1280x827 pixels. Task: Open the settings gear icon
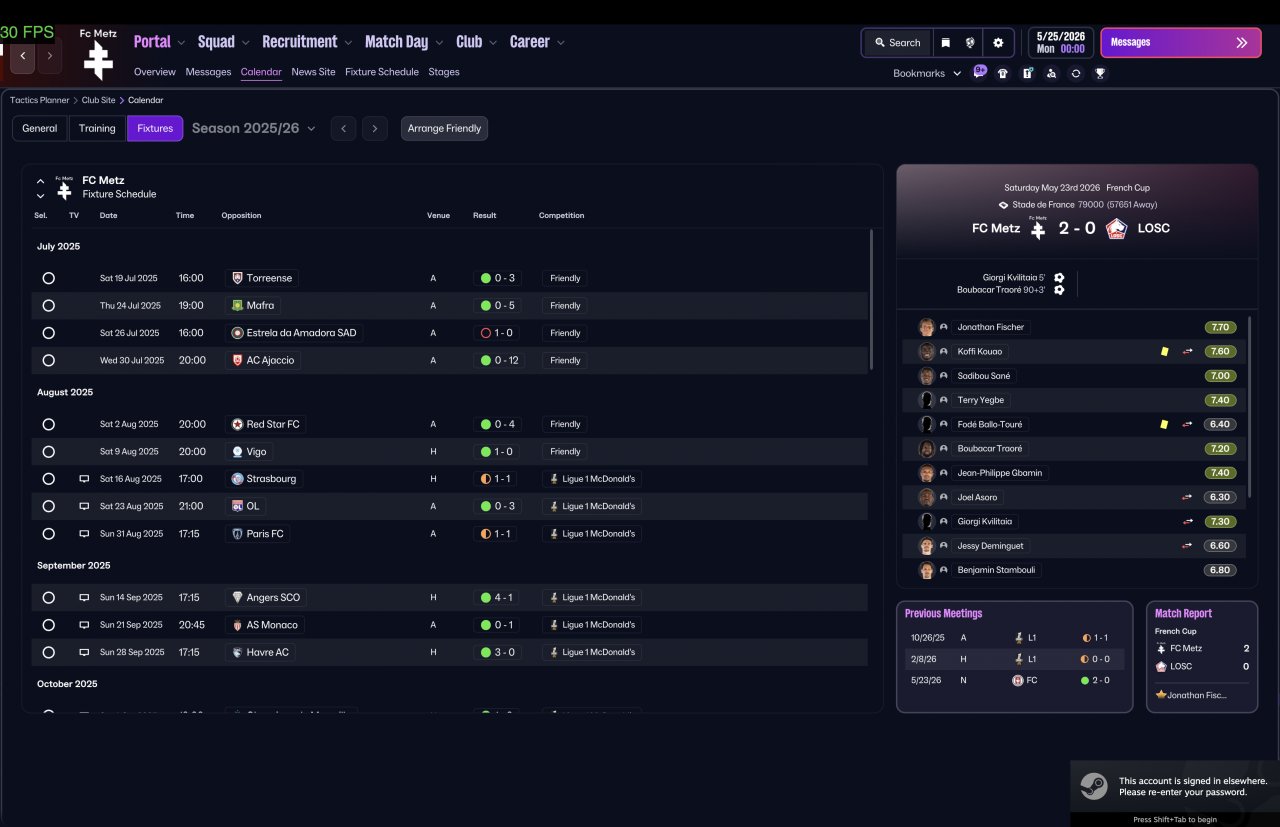(998, 43)
